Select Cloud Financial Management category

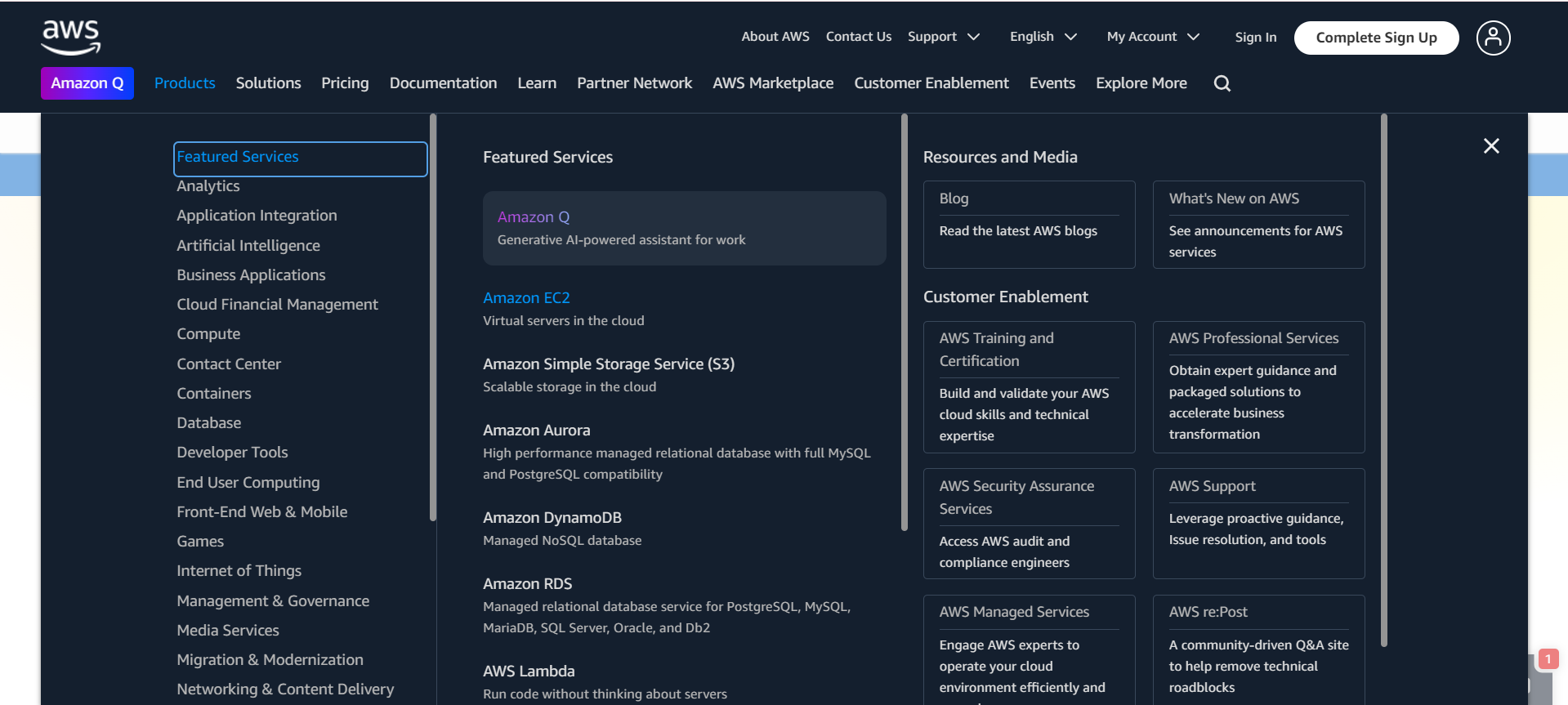coord(277,305)
